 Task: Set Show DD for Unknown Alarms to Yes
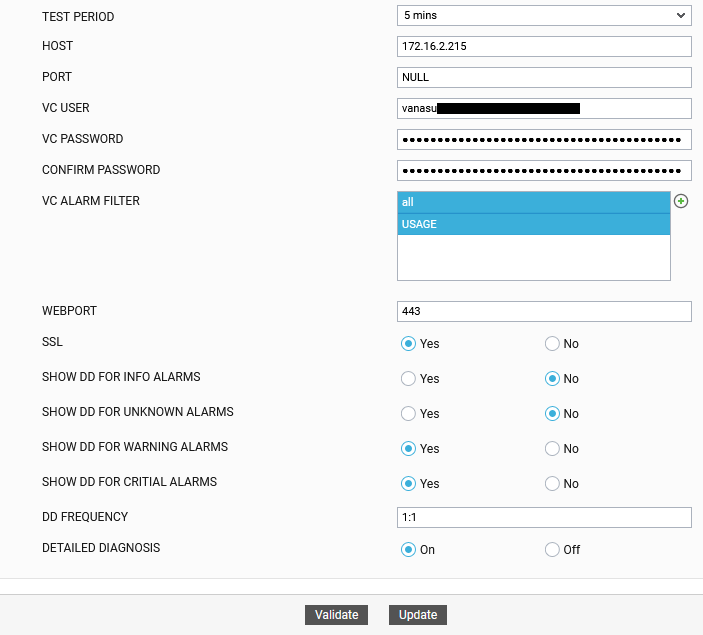coord(408,414)
